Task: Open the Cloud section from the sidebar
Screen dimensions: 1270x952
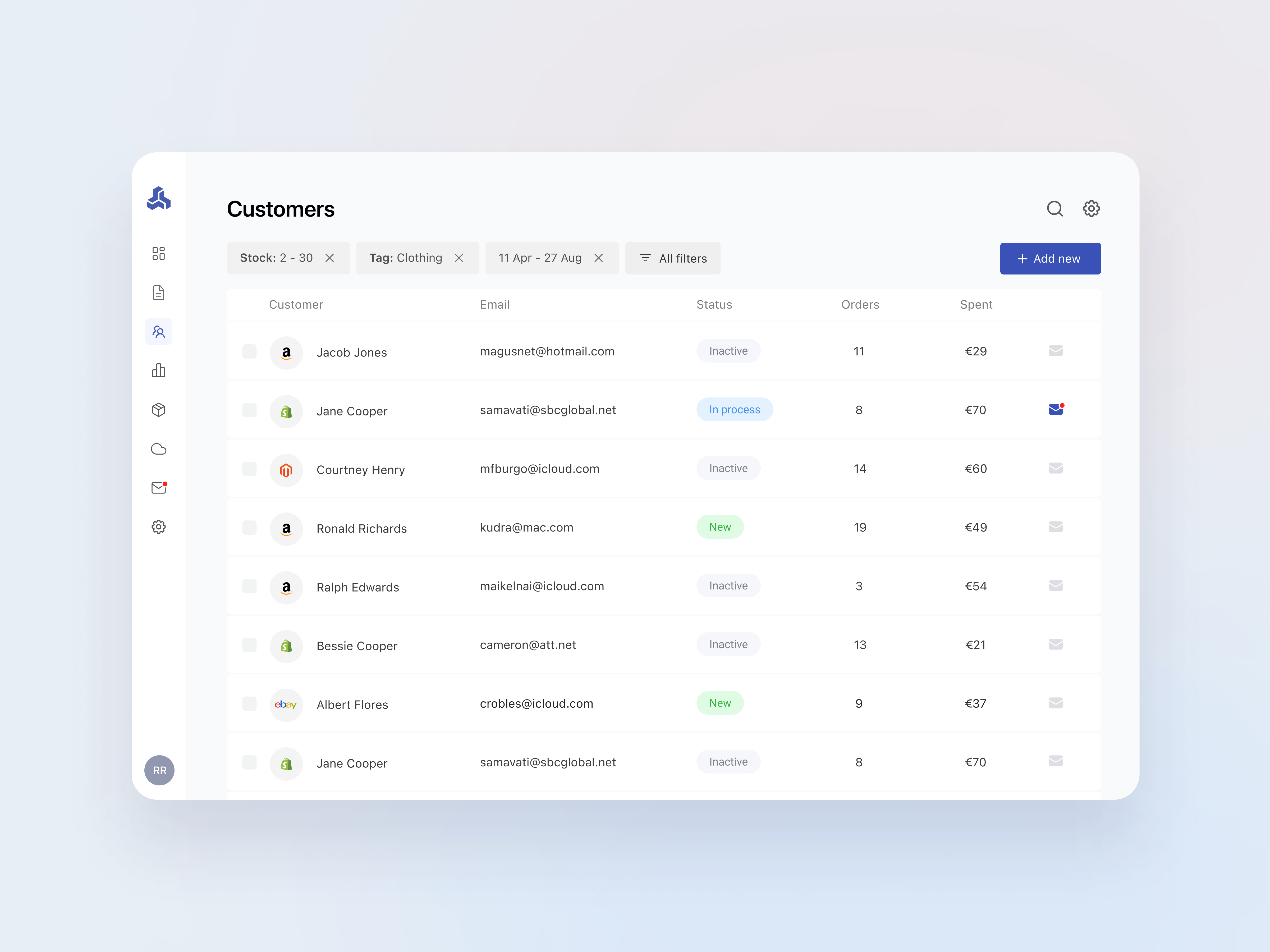Action: 158,448
